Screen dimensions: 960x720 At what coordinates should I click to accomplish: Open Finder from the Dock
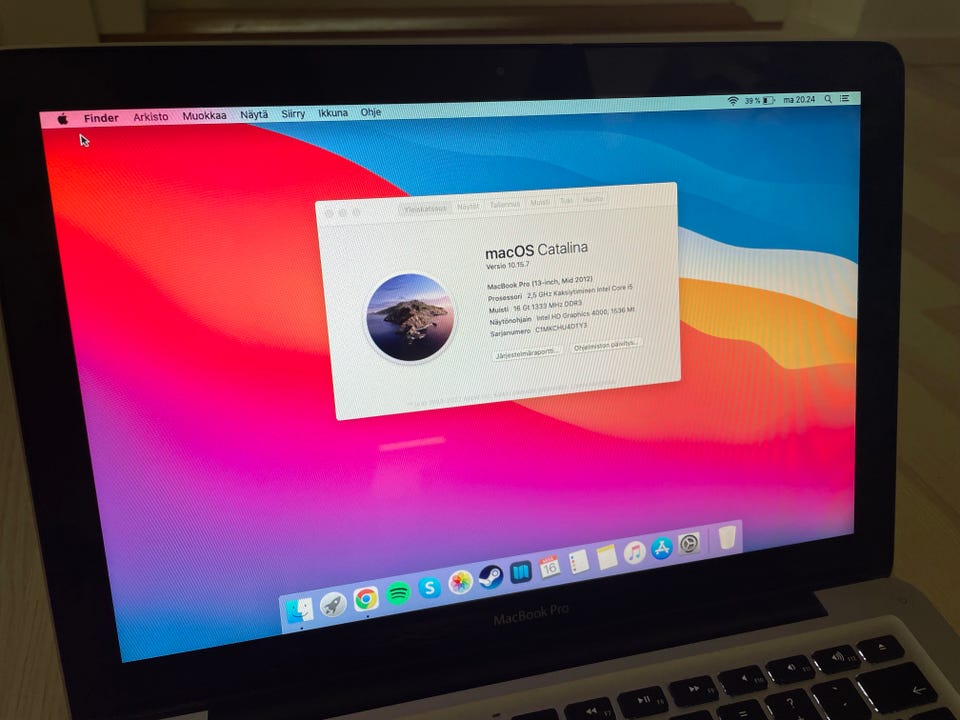pos(300,610)
